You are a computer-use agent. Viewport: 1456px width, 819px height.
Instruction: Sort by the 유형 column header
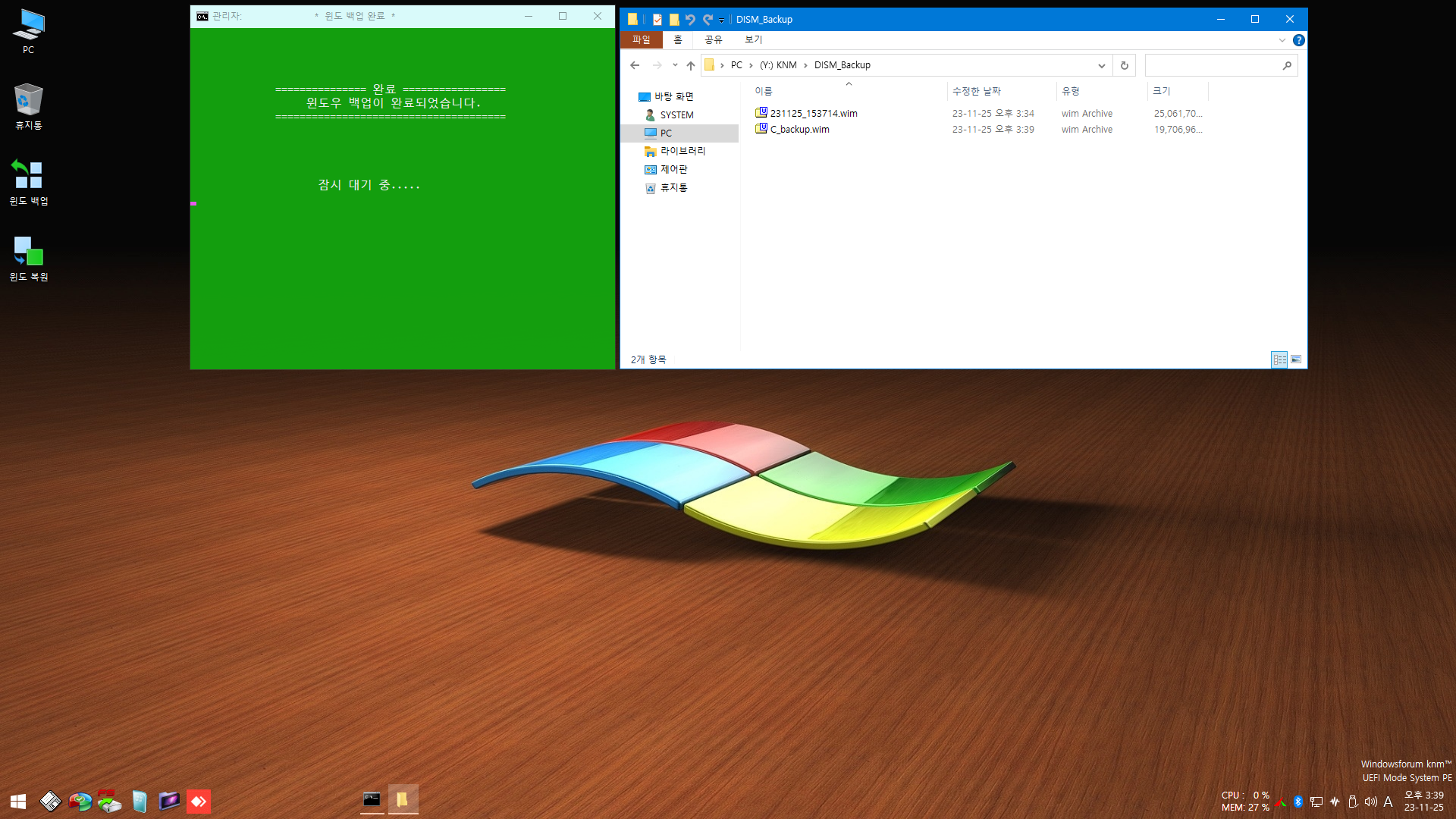pyautogui.click(x=1101, y=91)
